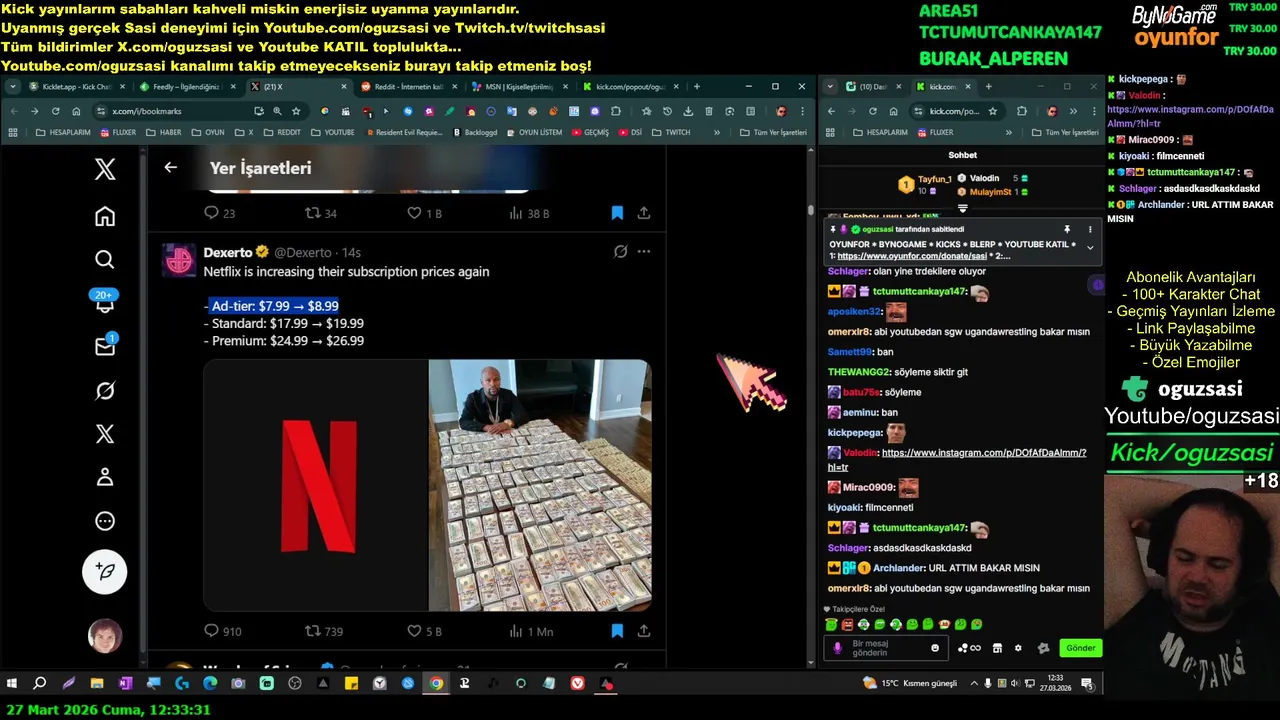Screen dimensions: 1280x720
Task: Open X home from the sidebar logo
Action: pyautogui.click(x=105, y=169)
